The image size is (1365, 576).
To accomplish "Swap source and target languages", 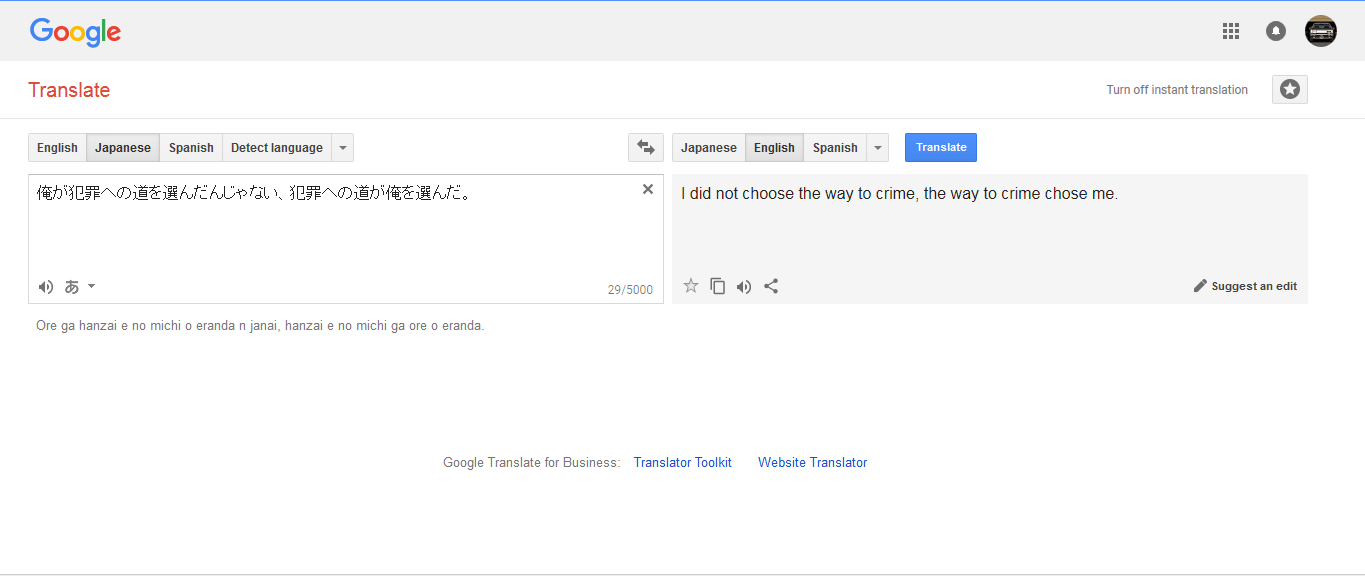I will pyautogui.click(x=645, y=148).
